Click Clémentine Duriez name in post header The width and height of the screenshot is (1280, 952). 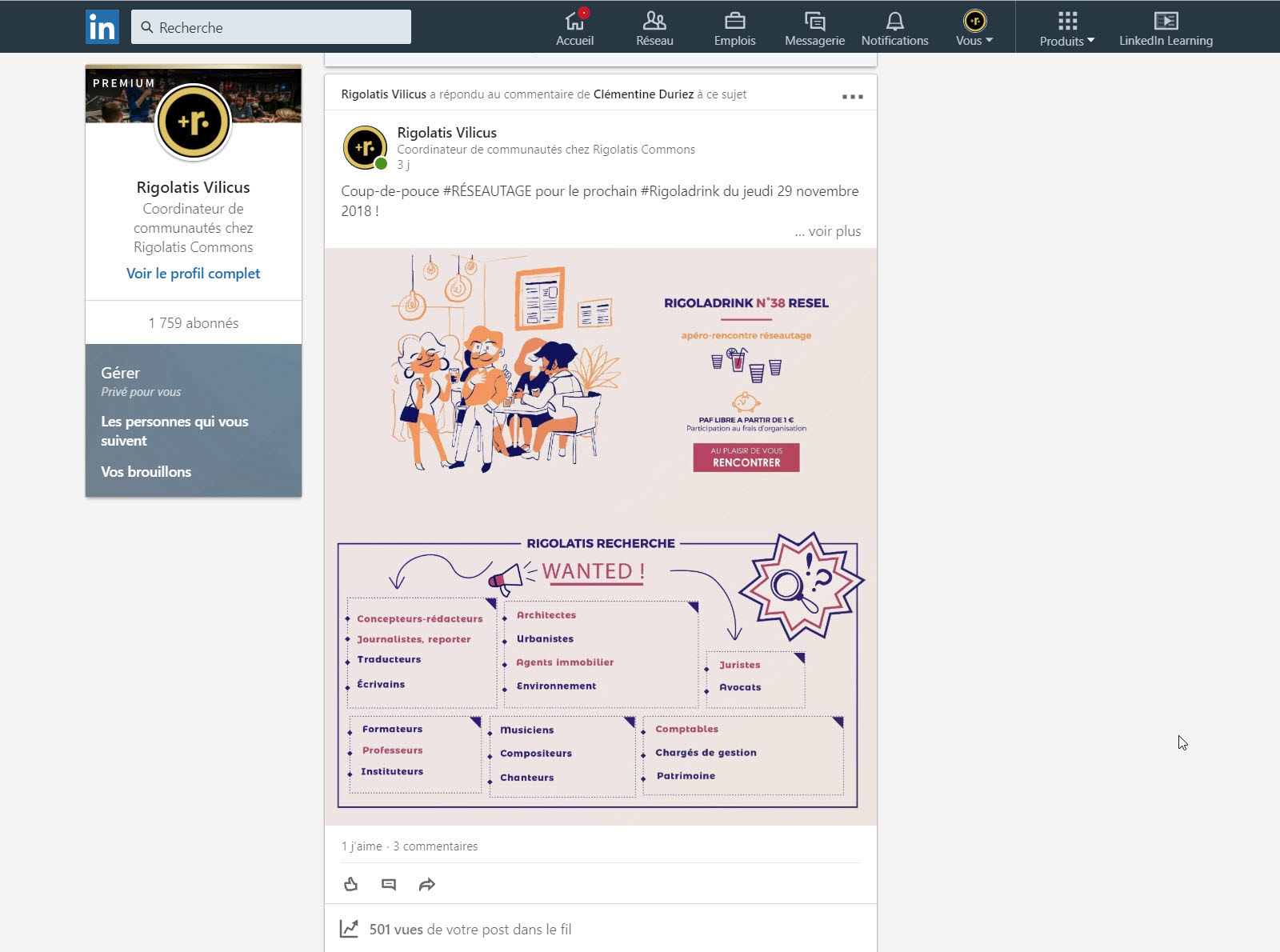point(643,94)
